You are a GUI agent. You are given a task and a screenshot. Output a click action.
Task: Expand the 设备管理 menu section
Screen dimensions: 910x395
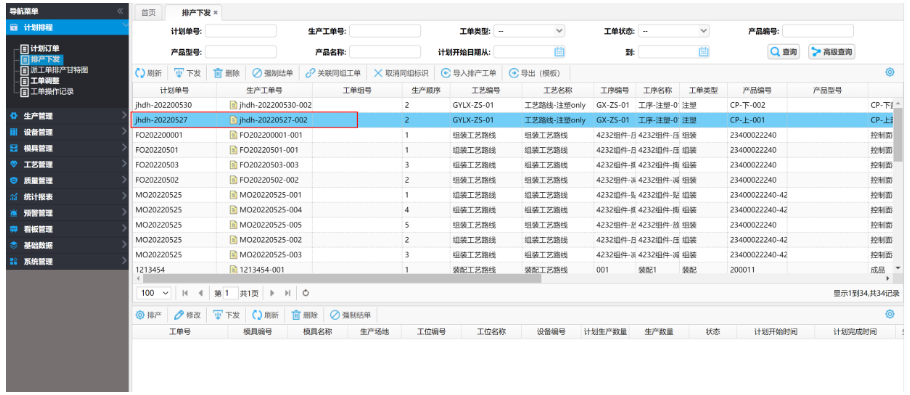pyautogui.click(x=67, y=132)
